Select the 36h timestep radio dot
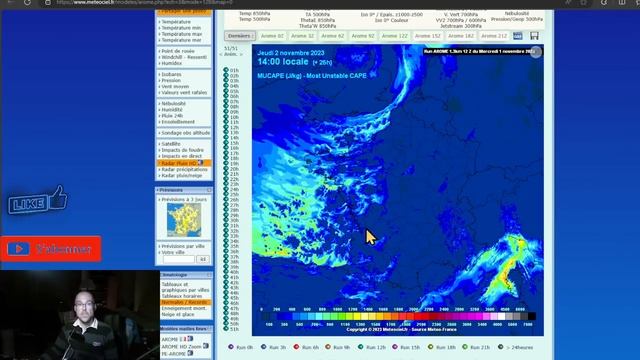 (226, 251)
